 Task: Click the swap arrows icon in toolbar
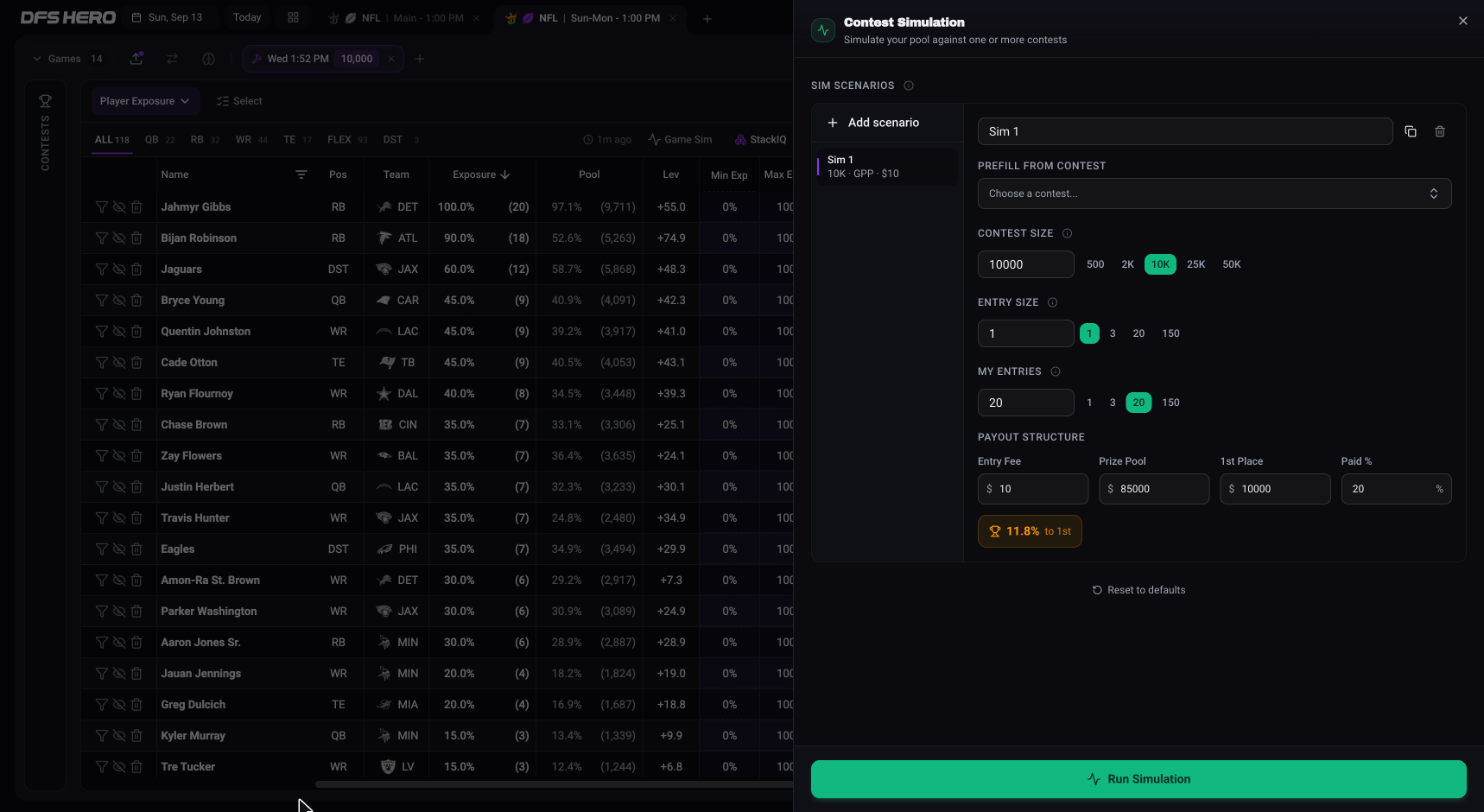pos(172,59)
